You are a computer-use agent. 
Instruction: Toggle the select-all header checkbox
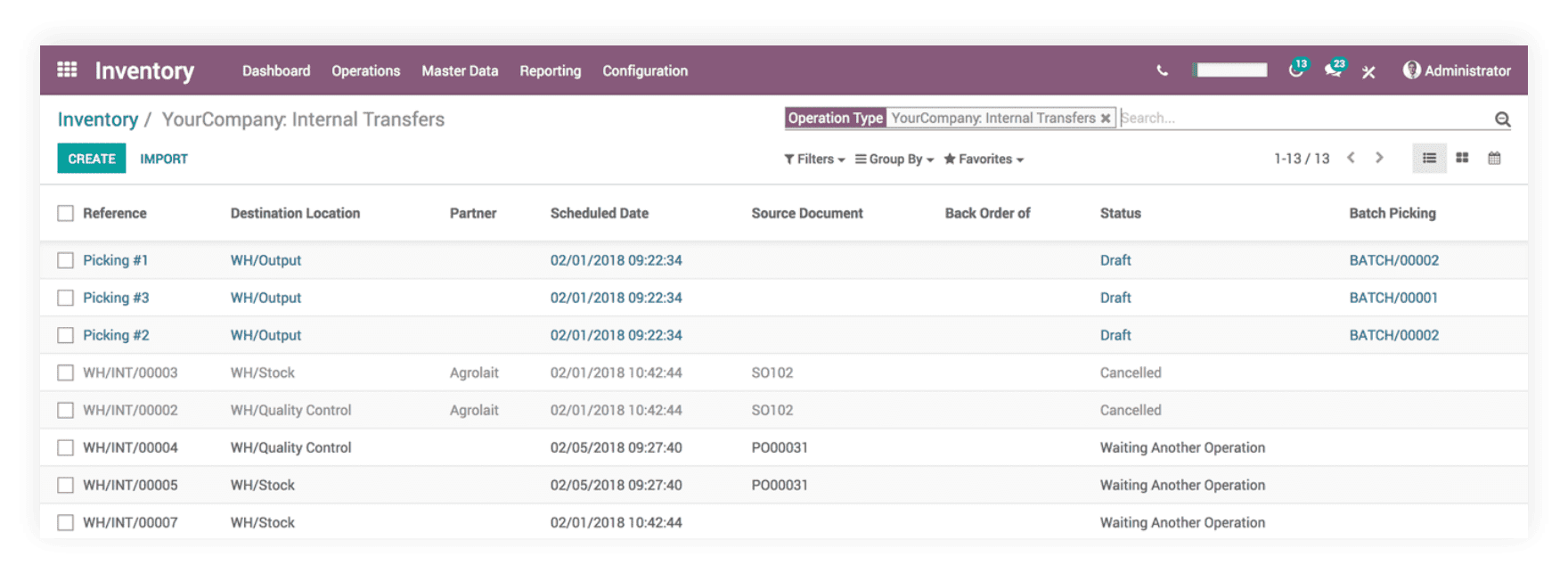[x=65, y=213]
